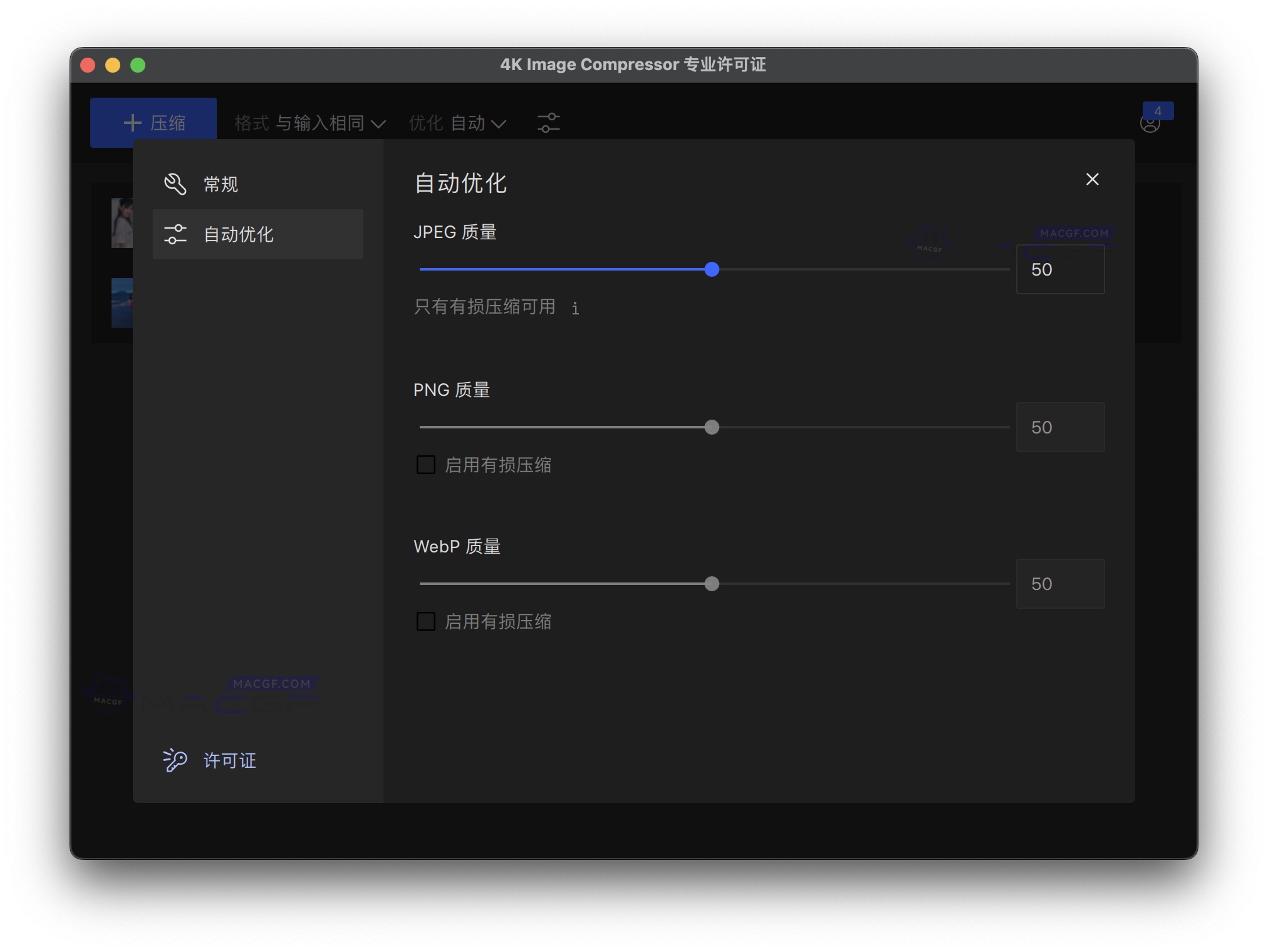The image size is (1268, 952).
Task: Open the 格式 与输入相同 dropdown
Action: pos(309,123)
